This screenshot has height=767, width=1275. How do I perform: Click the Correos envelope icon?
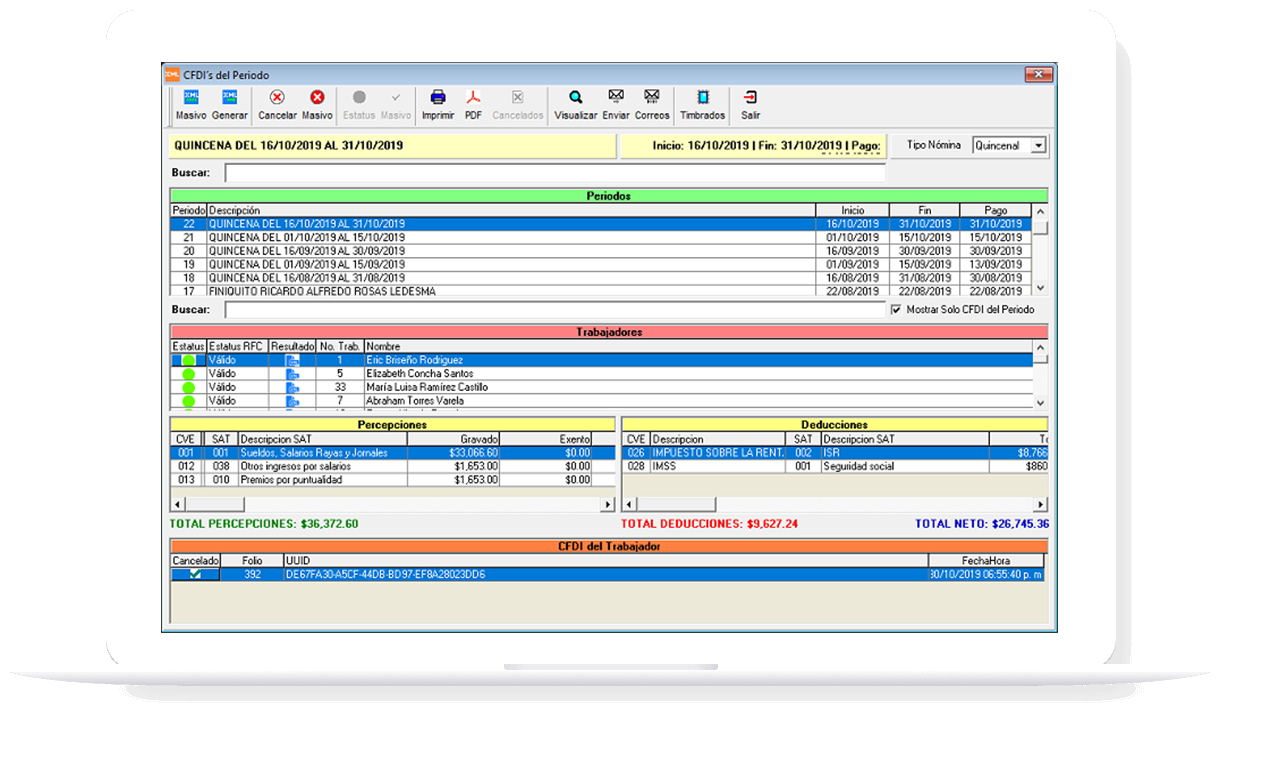coord(652,96)
